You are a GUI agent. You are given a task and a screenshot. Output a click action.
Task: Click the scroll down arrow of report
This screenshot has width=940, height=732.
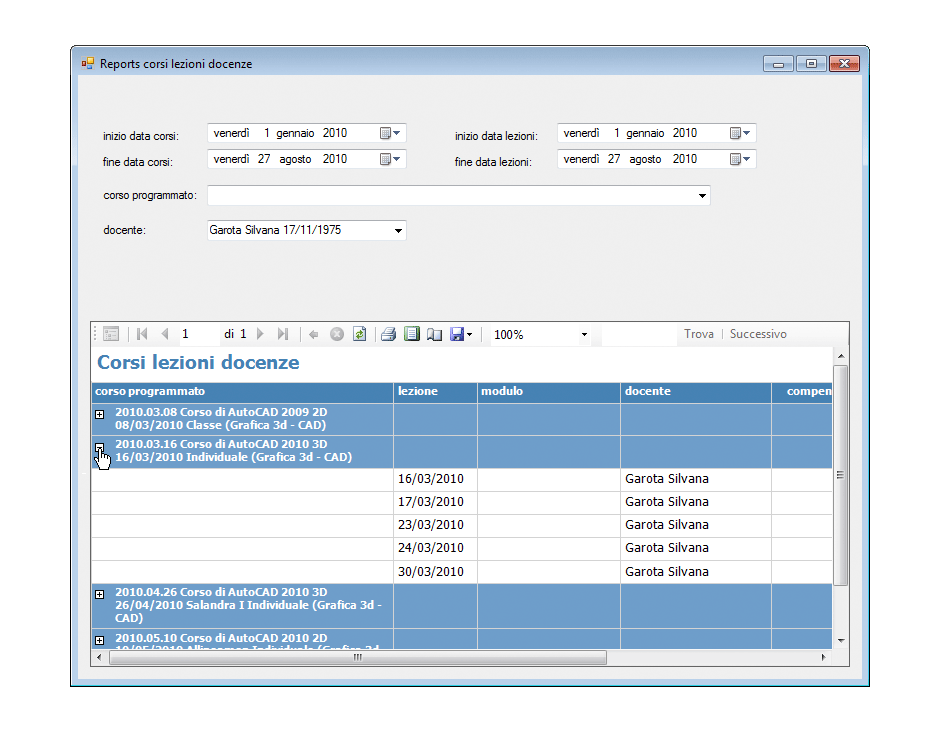pos(841,641)
